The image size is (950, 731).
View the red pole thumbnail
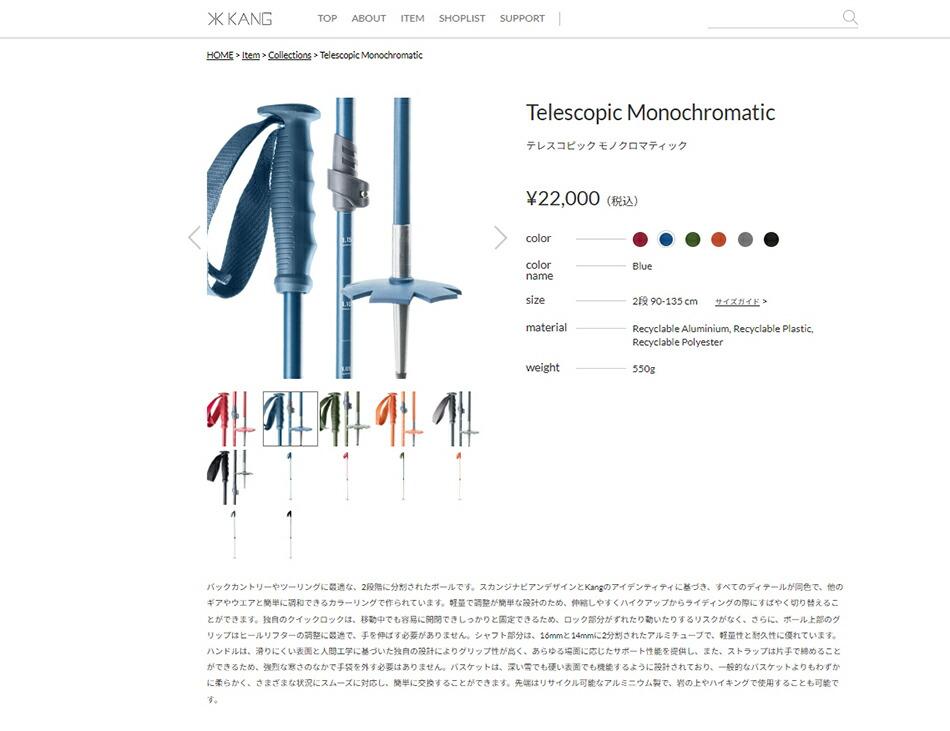(x=232, y=419)
